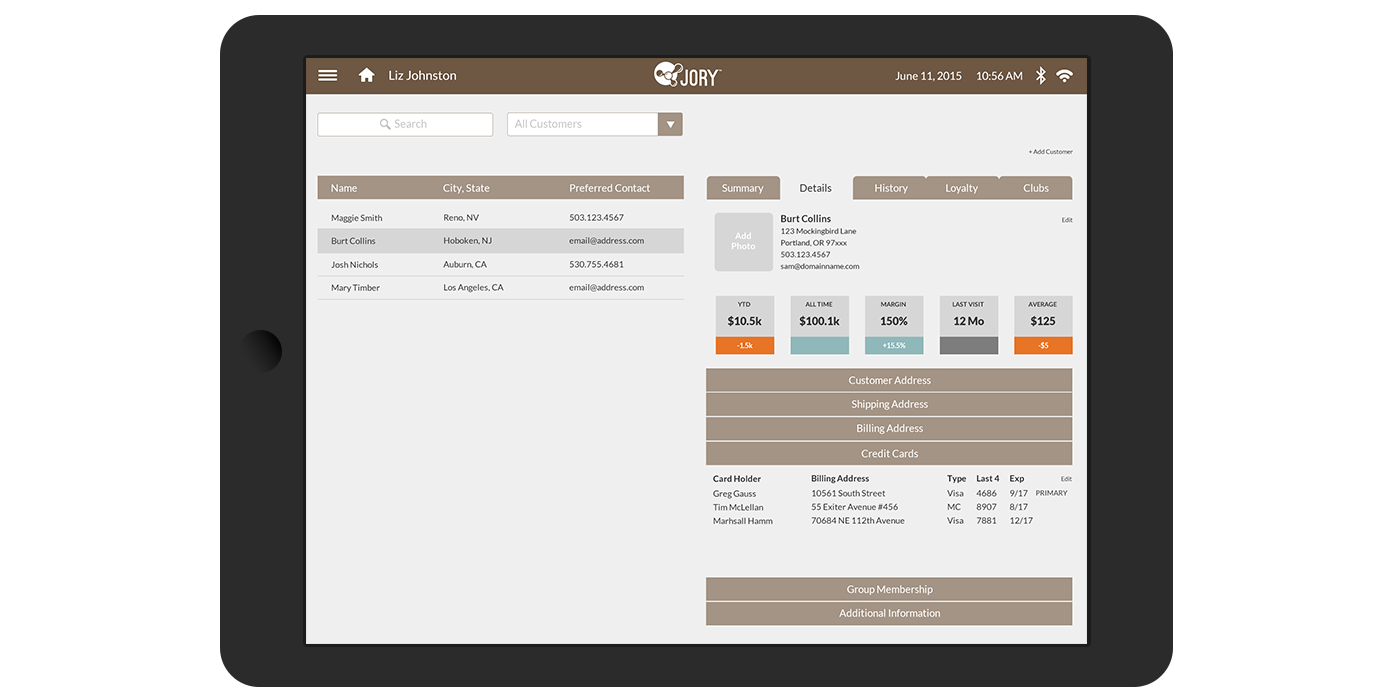Expand the Group Membership section
Viewport: 1400px width, 700px height.
coord(889,589)
